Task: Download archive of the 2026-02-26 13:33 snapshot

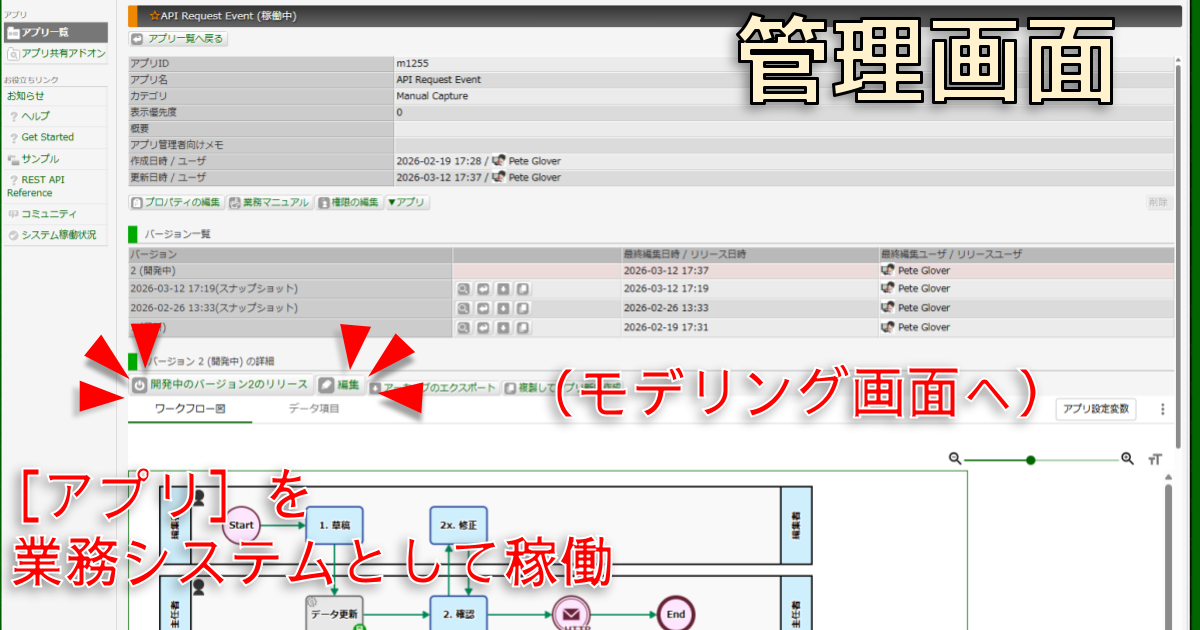Action: pos(503,308)
